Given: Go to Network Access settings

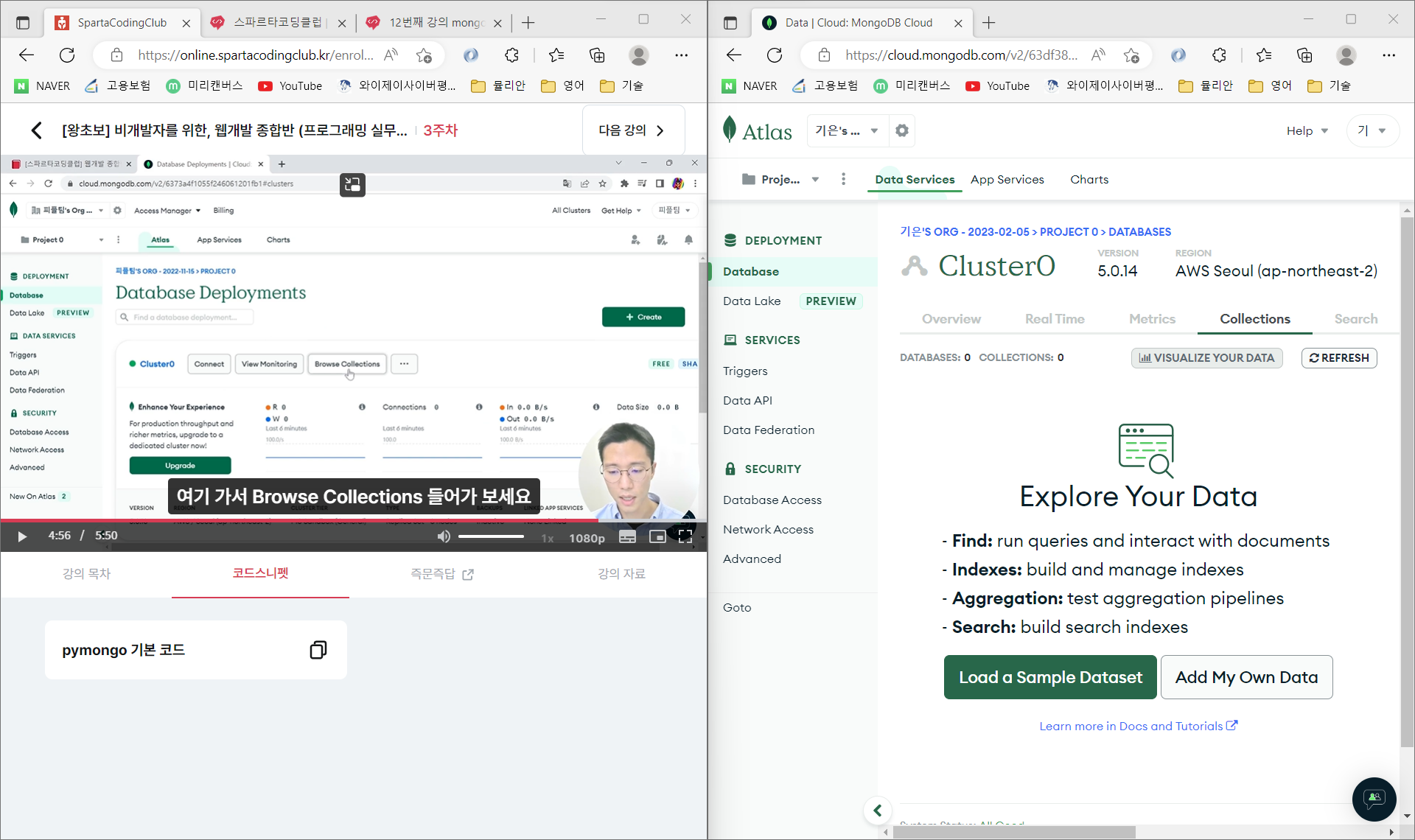Looking at the screenshot, I should point(768,529).
